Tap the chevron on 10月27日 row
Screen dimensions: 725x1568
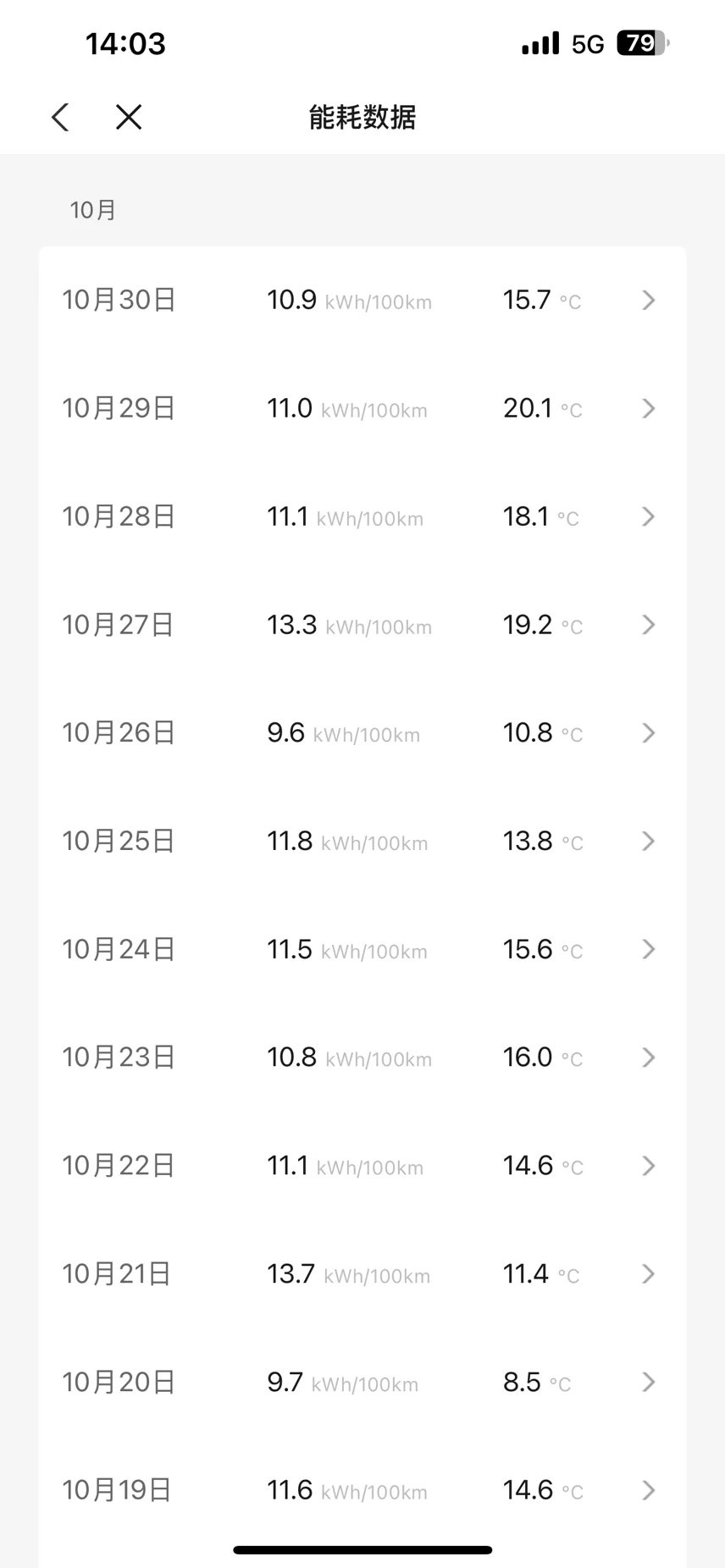pos(649,625)
